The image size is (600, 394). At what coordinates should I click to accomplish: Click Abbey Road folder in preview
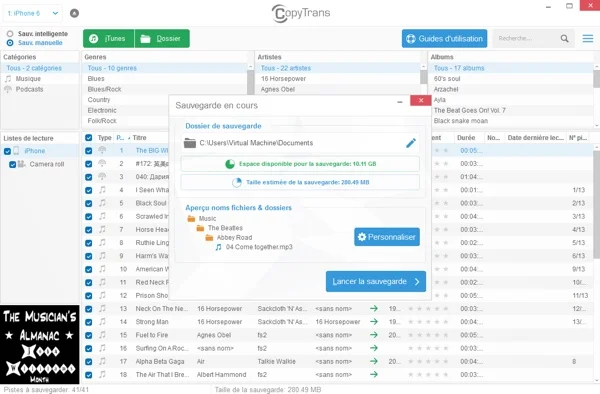pyautogui.click(x=229, y=238)
